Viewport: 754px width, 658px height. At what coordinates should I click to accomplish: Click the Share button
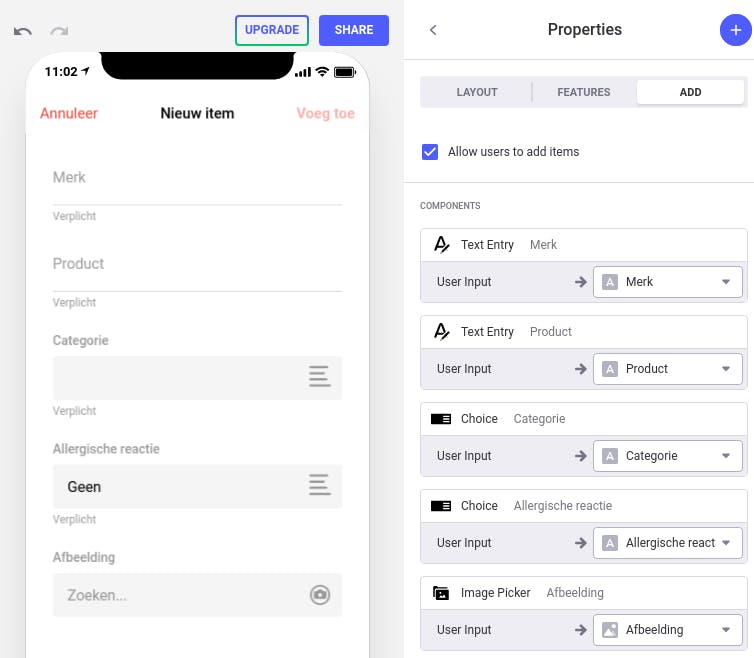354,30
